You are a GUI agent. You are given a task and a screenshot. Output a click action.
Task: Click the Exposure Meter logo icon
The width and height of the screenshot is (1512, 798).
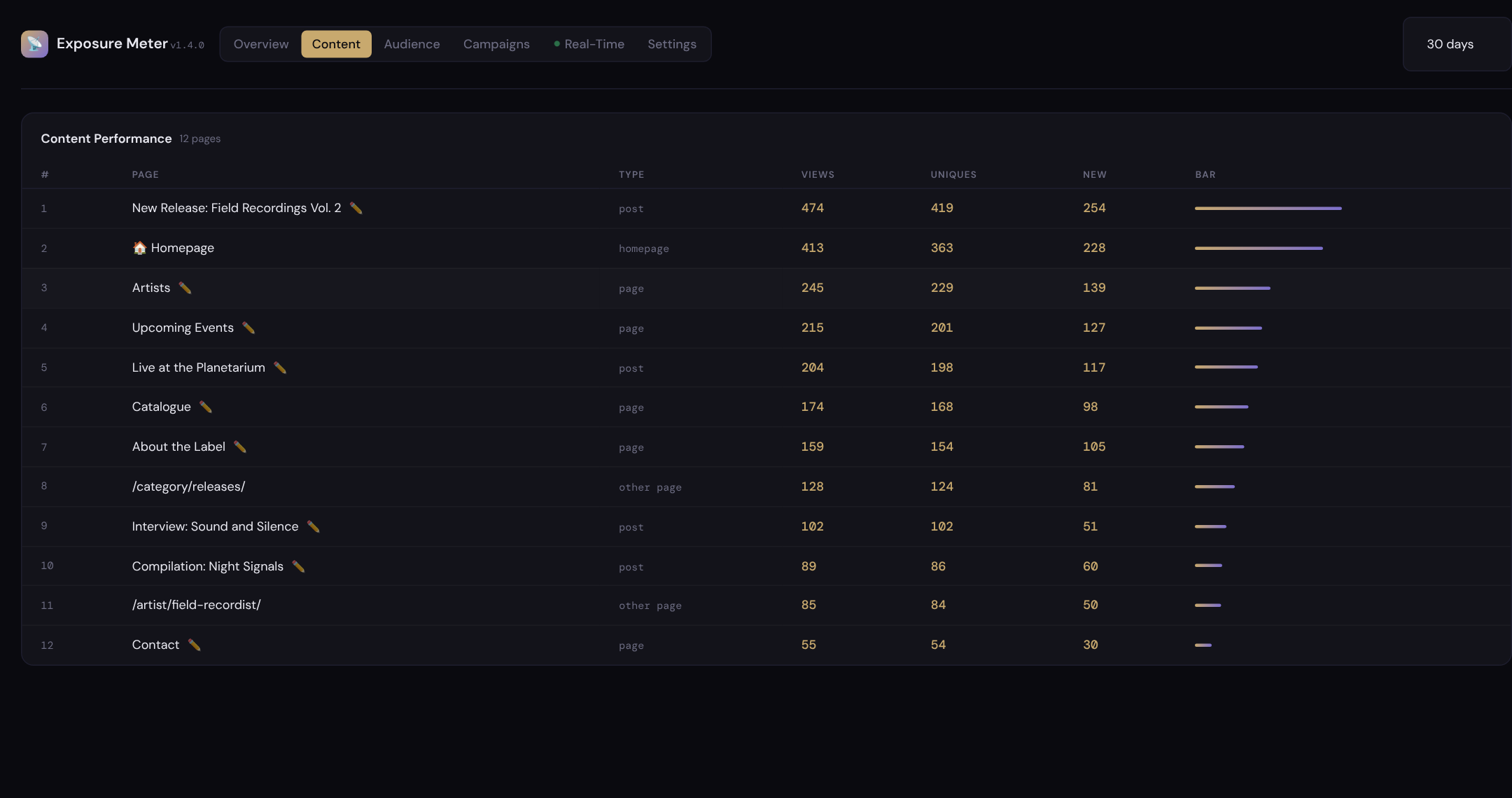(x=34, y=44)
